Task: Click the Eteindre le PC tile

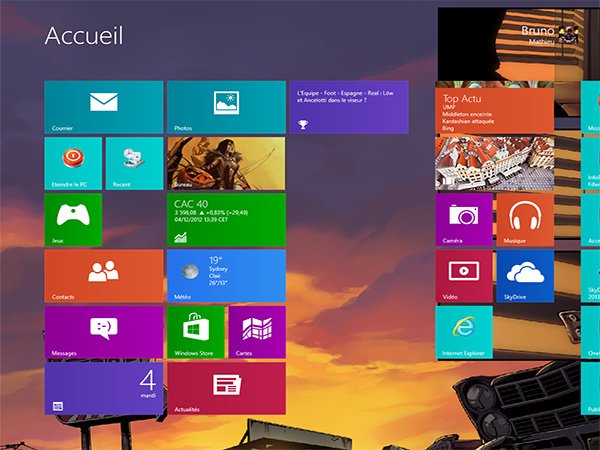Action: pyautogui.click(x=73, y=163)
